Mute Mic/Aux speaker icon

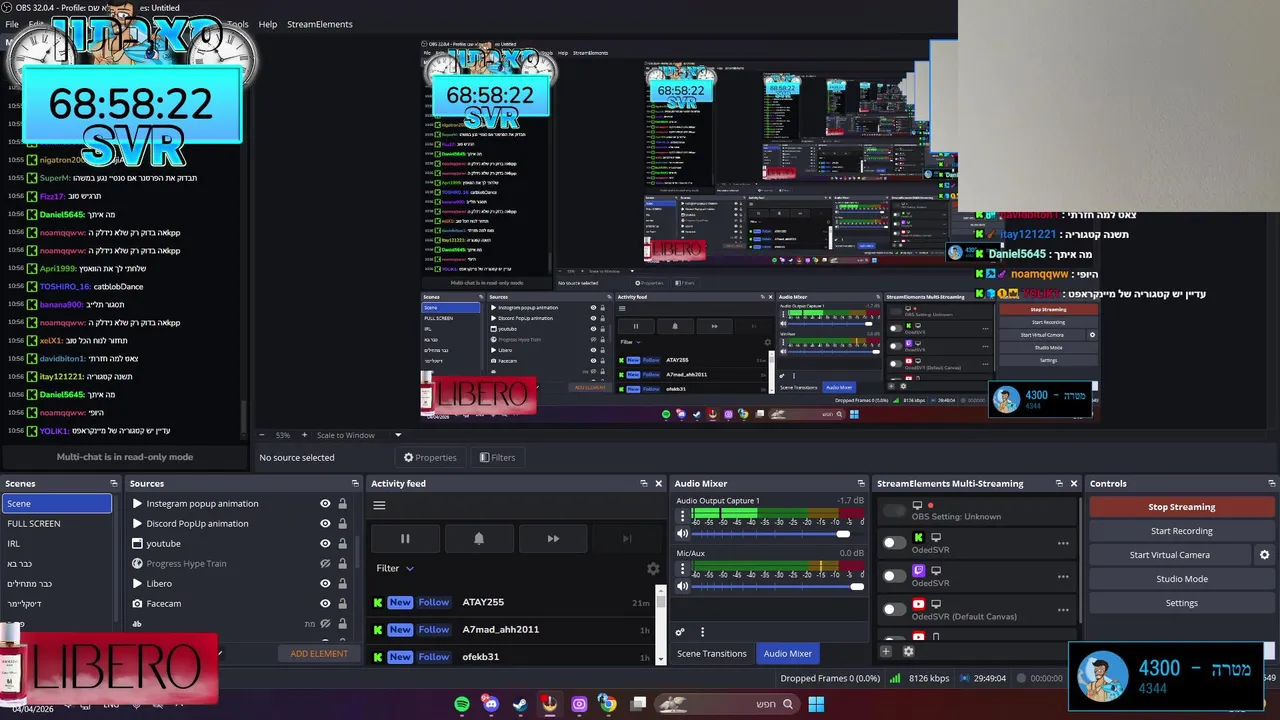tap(683, 586)
